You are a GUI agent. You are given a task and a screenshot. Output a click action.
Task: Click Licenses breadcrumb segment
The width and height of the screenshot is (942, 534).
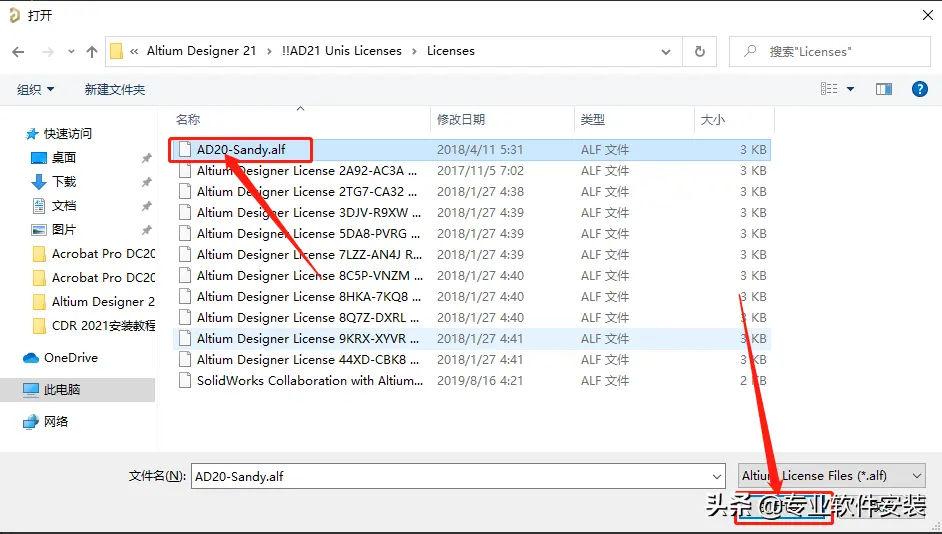(451, 51)
